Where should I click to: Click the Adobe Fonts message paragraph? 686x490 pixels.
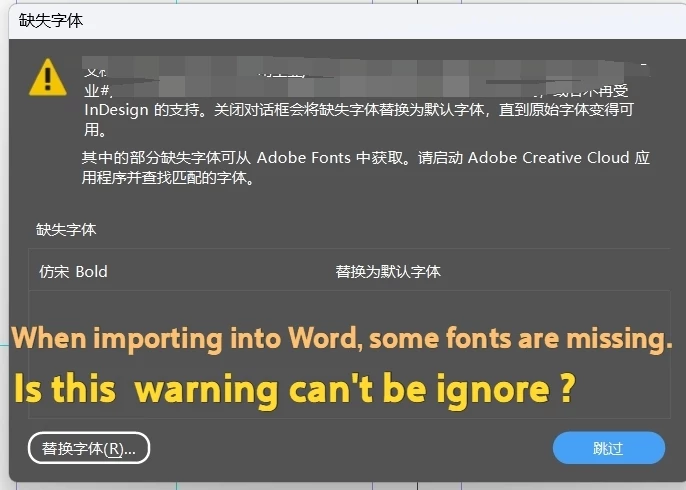tap(365, 168)
